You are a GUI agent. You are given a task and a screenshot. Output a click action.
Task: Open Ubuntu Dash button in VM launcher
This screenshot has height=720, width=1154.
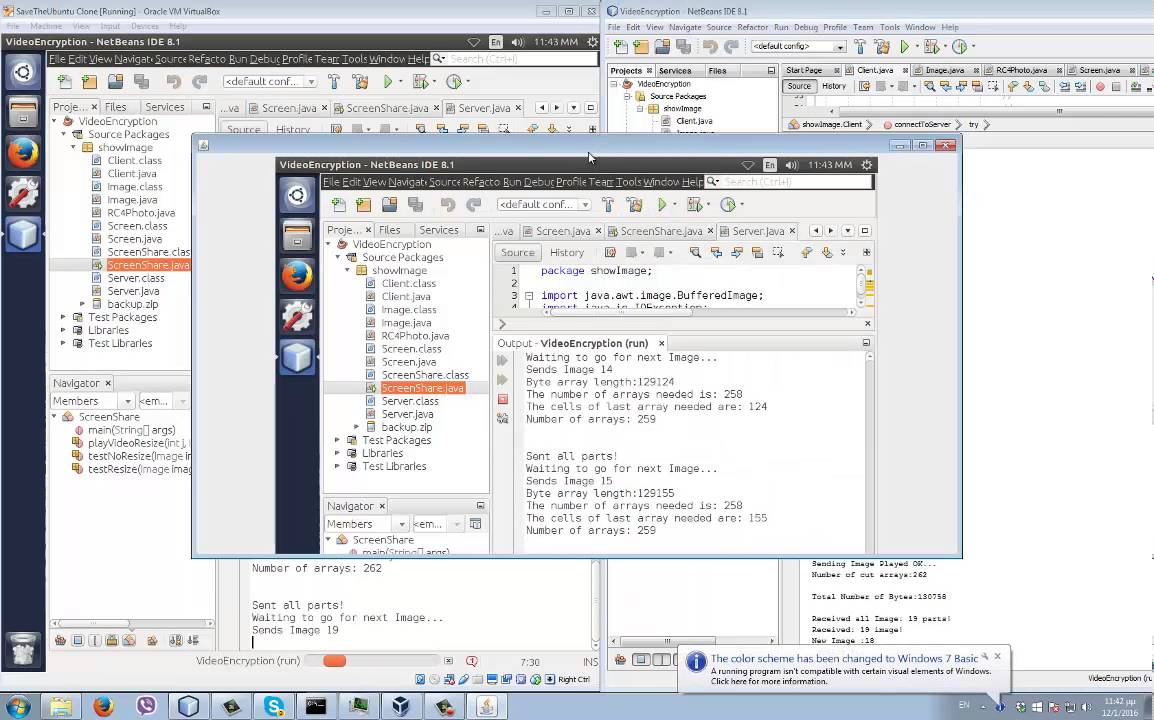coord(23,72)
